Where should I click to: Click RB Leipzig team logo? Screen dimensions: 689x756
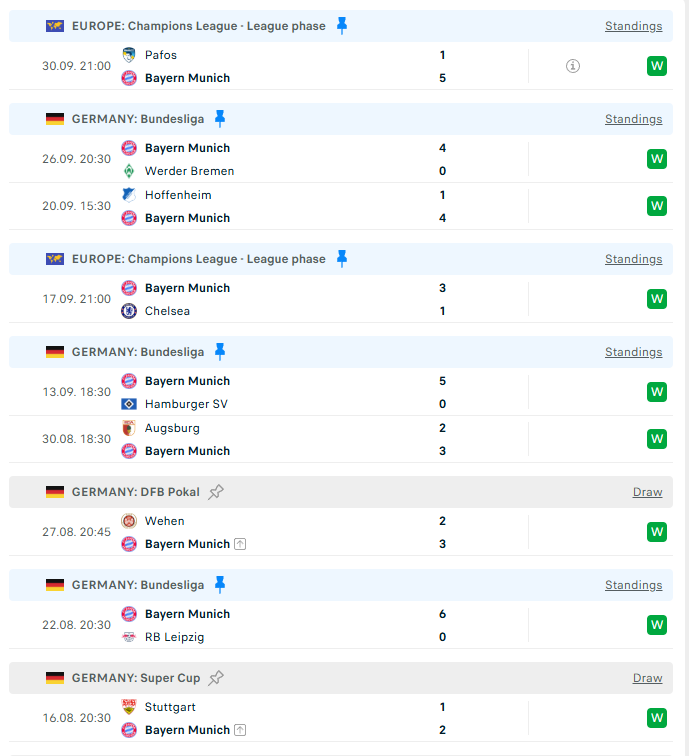click(x=129, y=637)
